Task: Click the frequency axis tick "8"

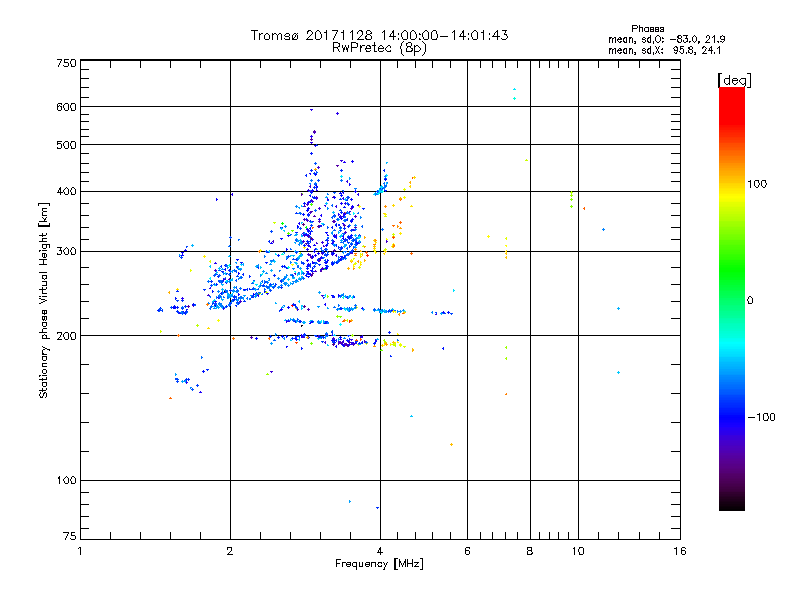Action: click(x=530, y=551)
